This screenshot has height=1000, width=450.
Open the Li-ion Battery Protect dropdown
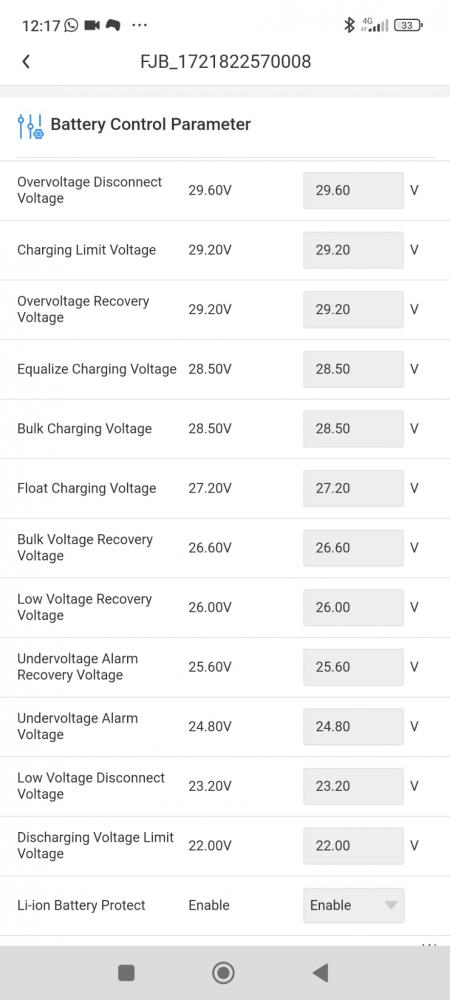(353, 905)
